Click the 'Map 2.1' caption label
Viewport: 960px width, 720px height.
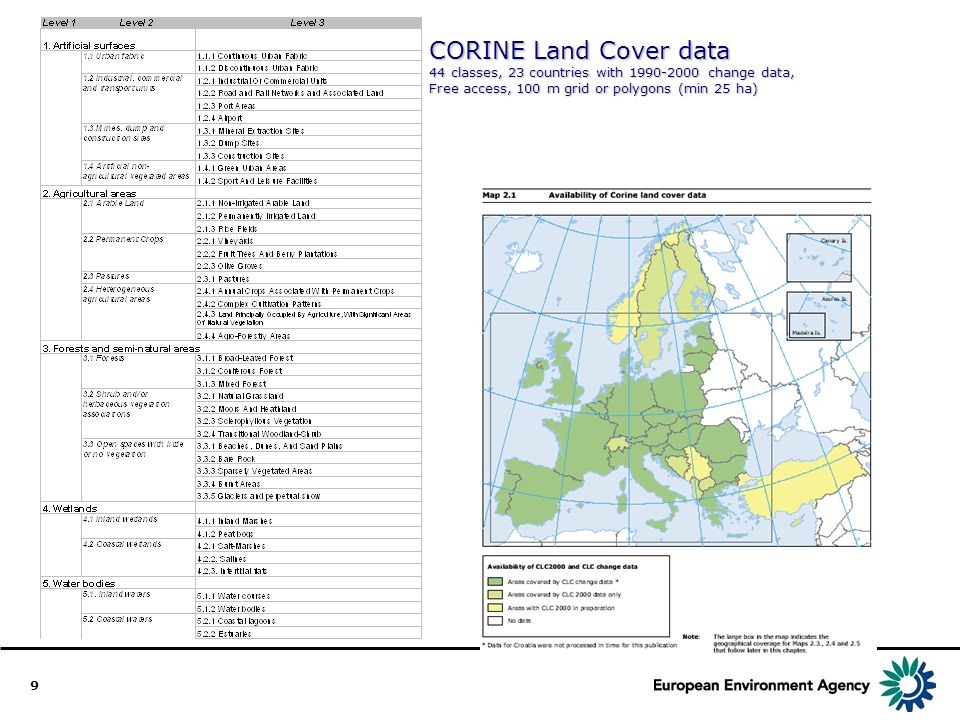(x=499, y=195)
